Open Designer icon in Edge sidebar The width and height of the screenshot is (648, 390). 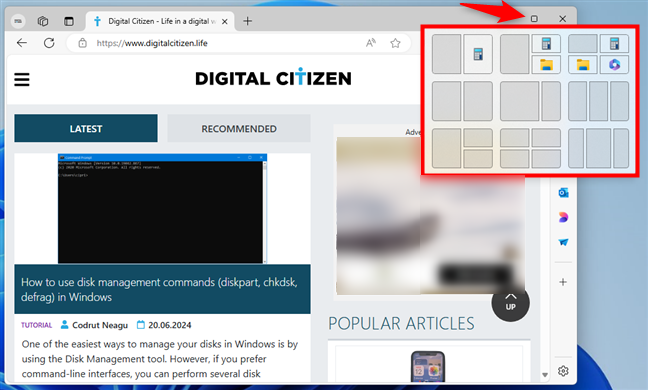[x=563, y=217]
